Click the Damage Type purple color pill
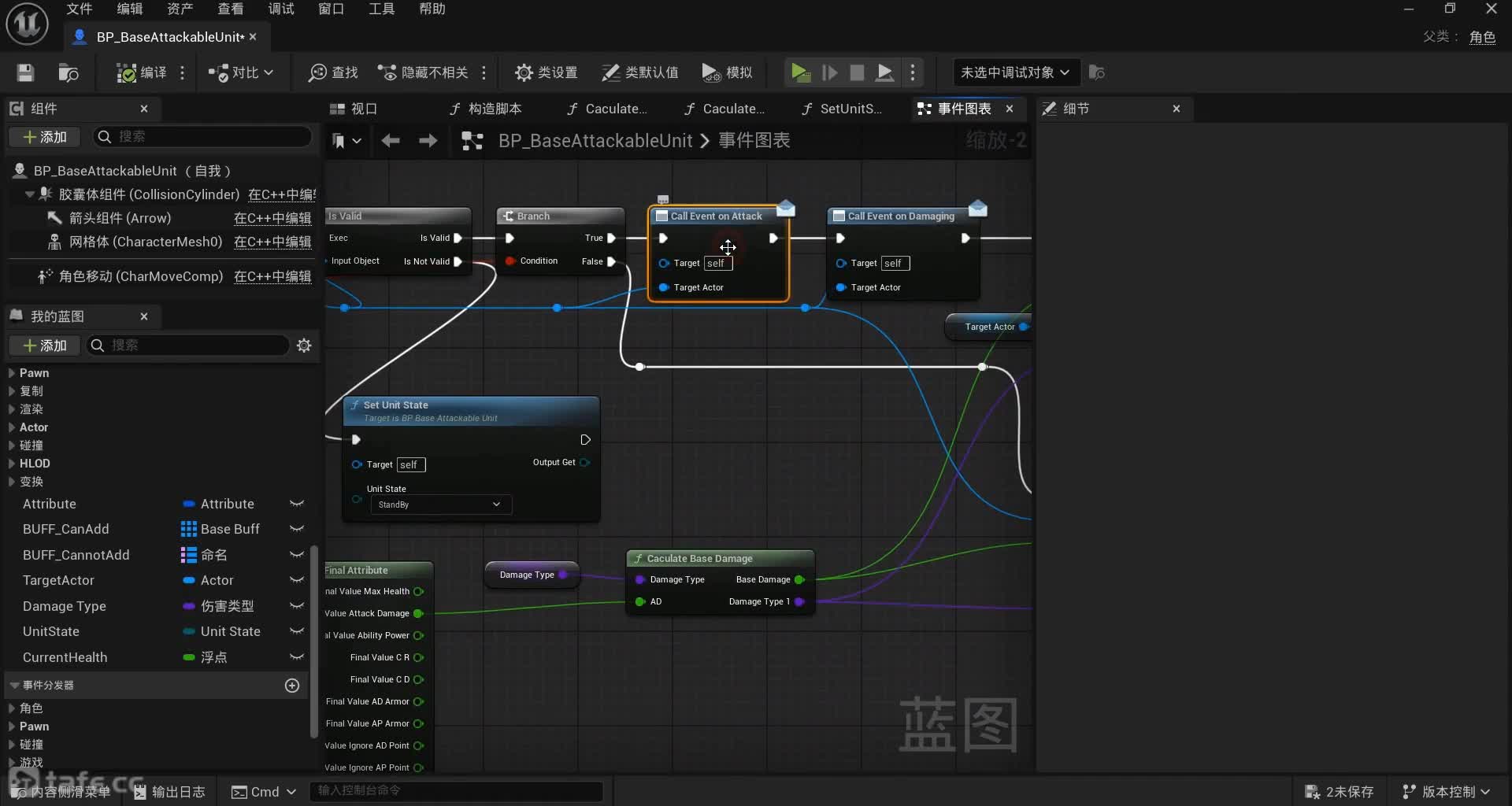Viewport: 1512px width, 806px height. click(189, 606)
